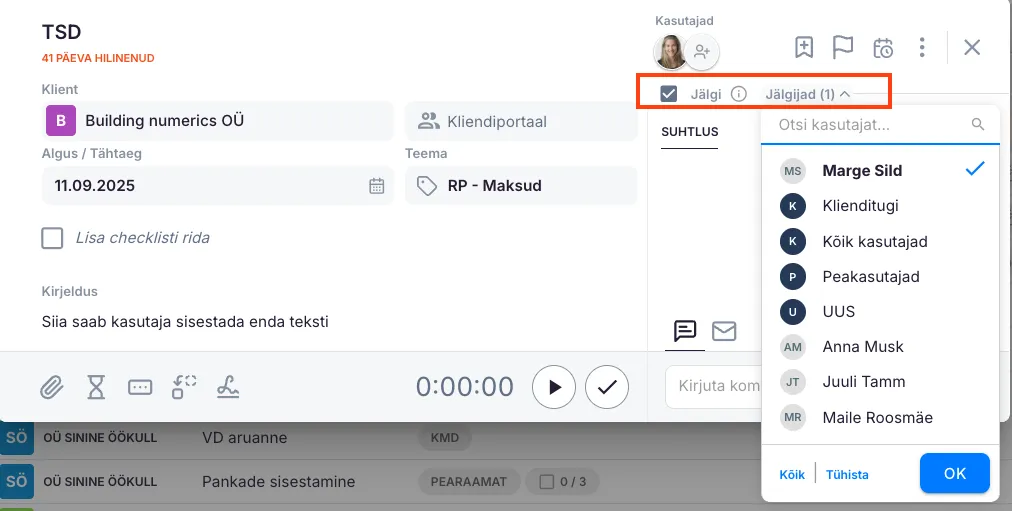1012x511 pixels.
Task: Click the flag icon
Action: pyautogui.click(x=843, y=47)
